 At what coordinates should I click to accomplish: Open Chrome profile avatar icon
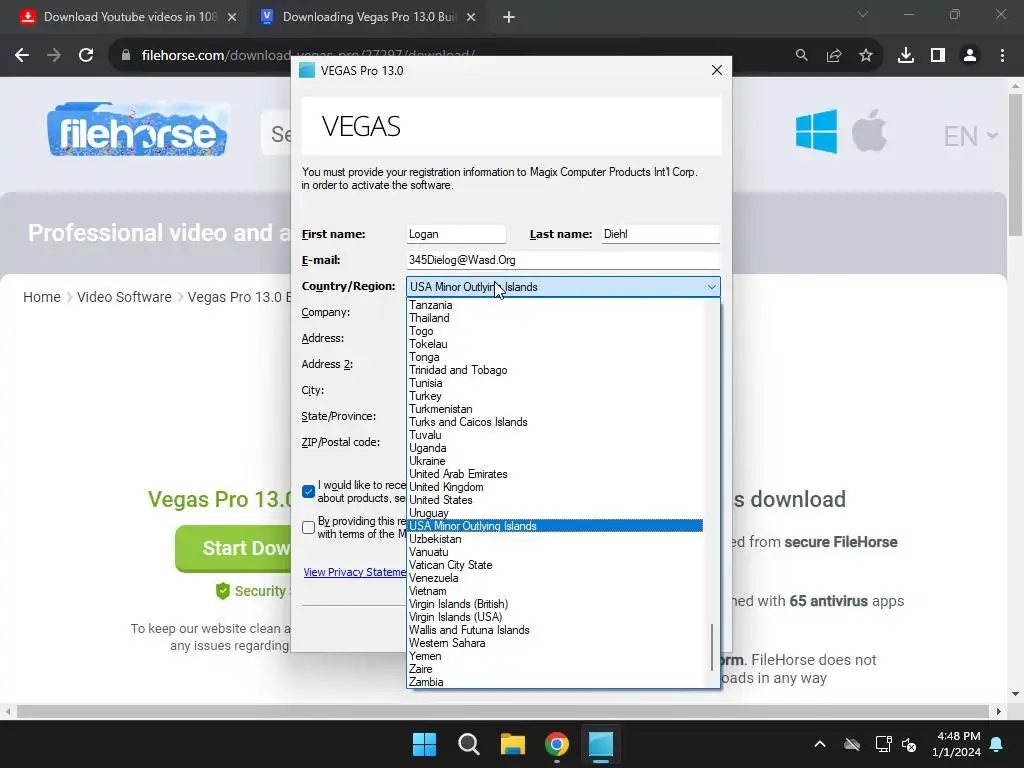pos(970,56)
